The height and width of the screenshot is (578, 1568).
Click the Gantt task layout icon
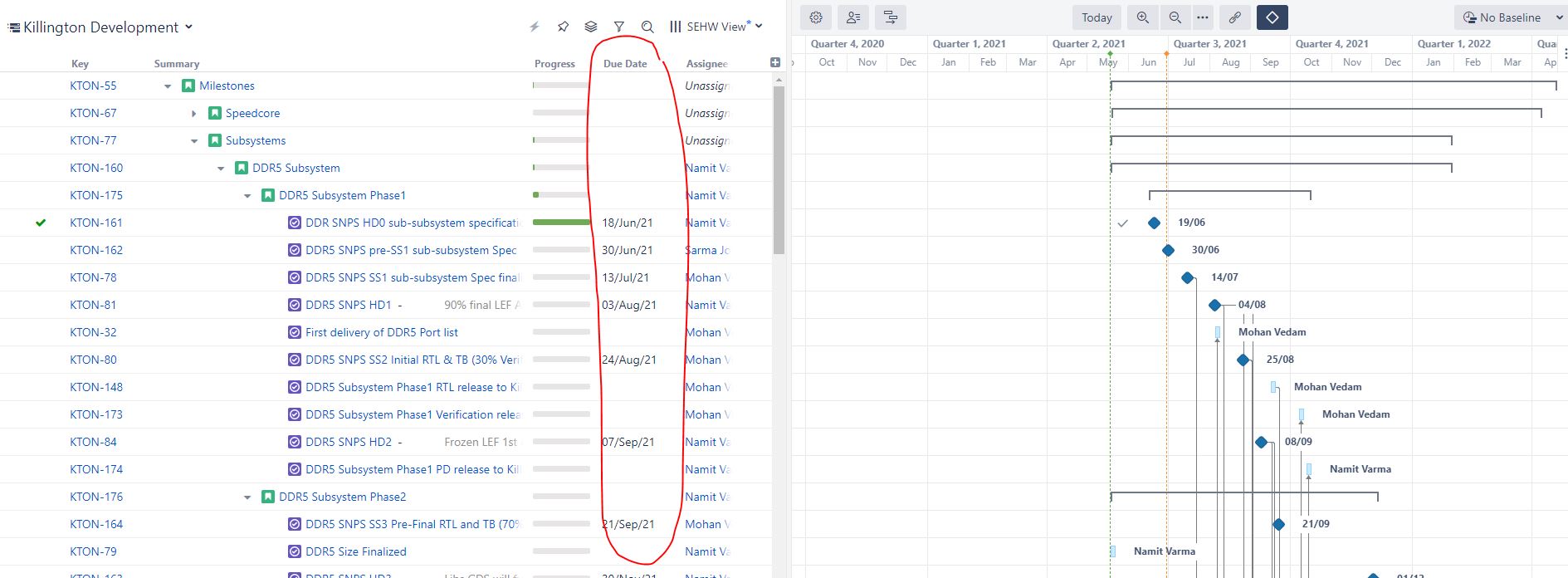(x=891, y=17)
